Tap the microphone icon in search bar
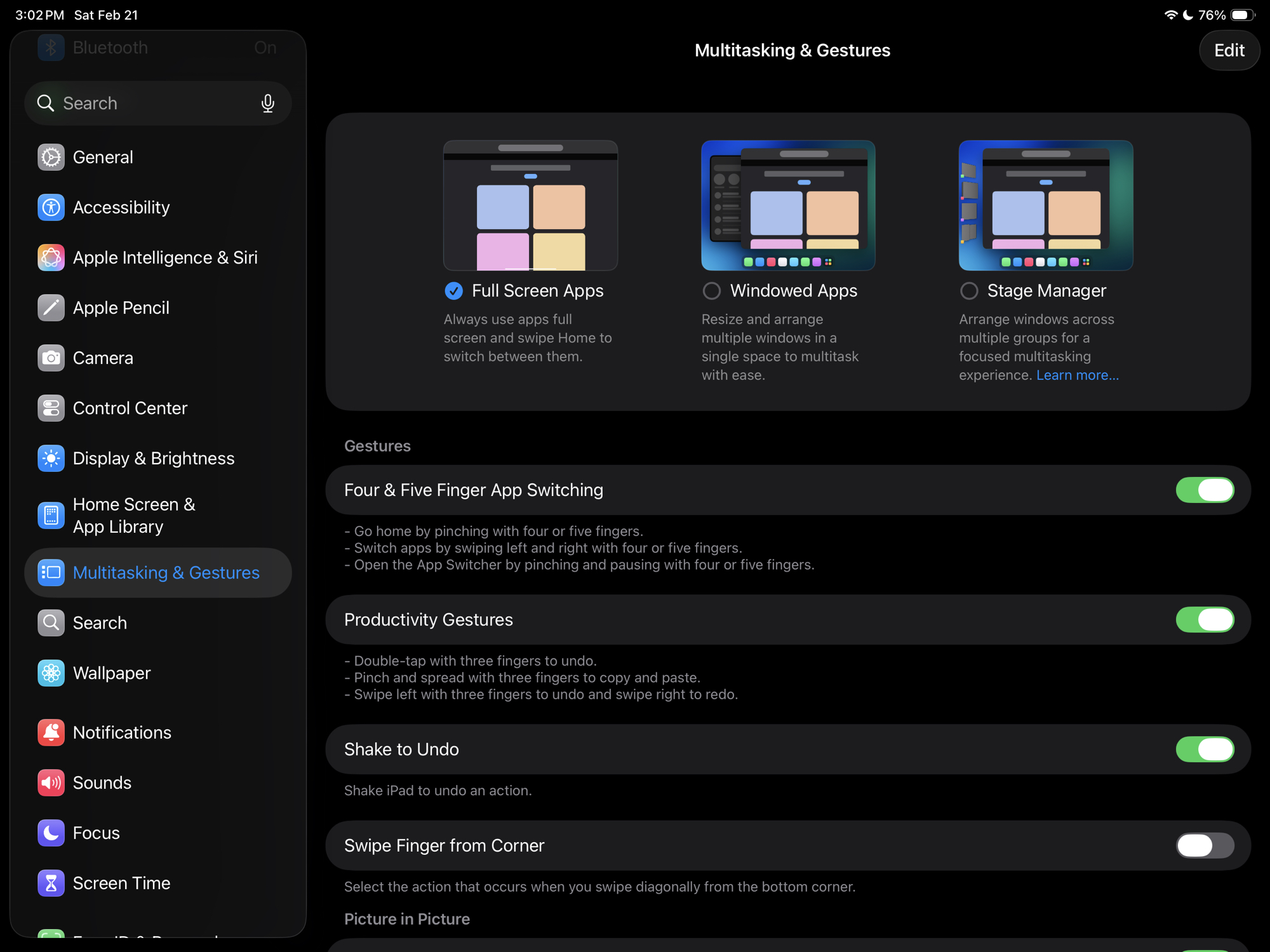This screenshot has width=1270, height=952. [267, 103]
